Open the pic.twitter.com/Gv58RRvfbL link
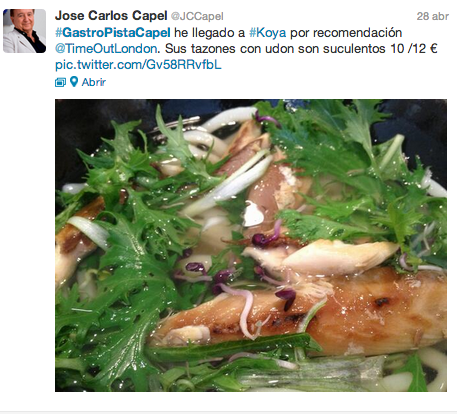 click(138, 65)
